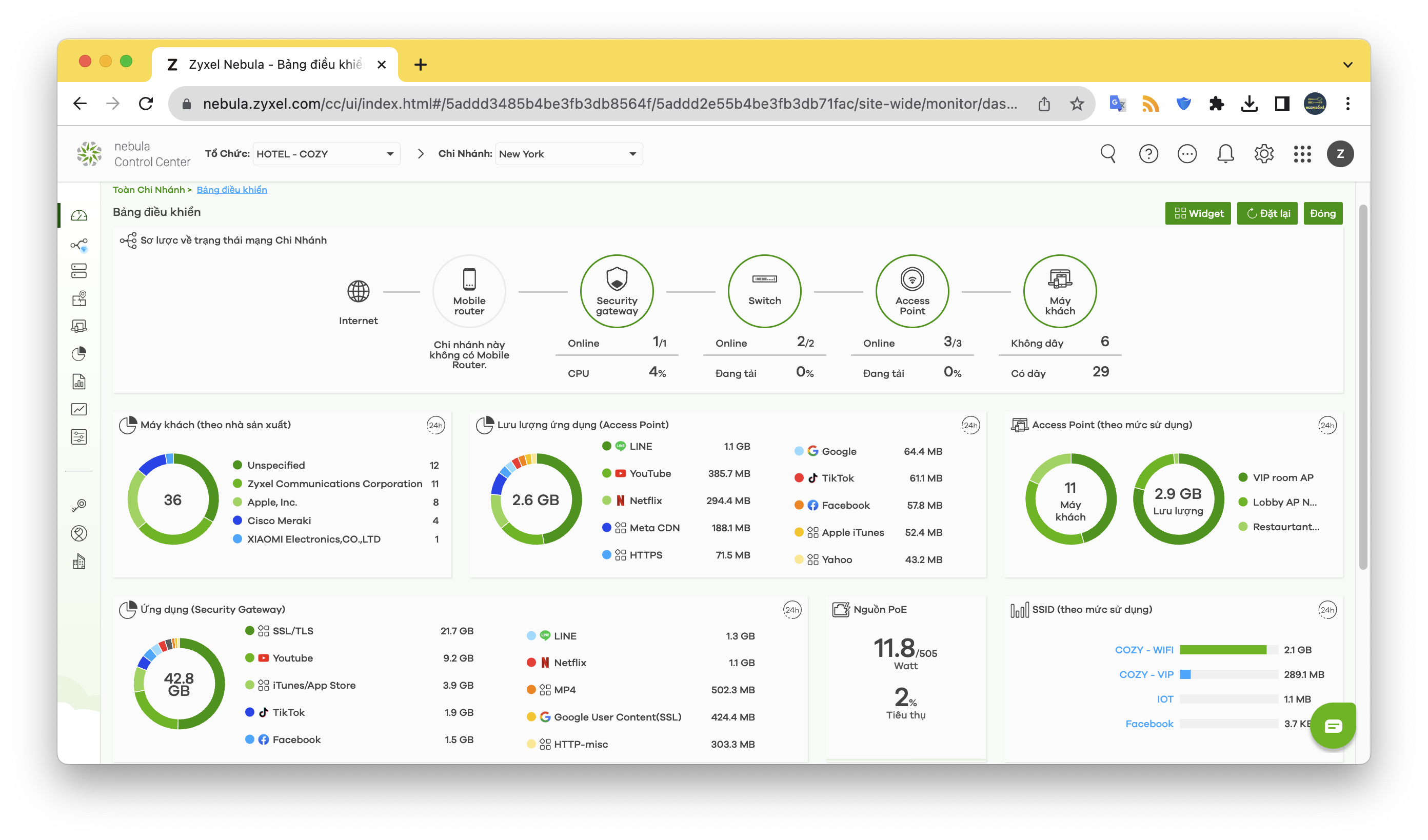This screenshot has width=1428, height=840.
Task: Open the sidebar pie chart icon
Action: [79, 354]
